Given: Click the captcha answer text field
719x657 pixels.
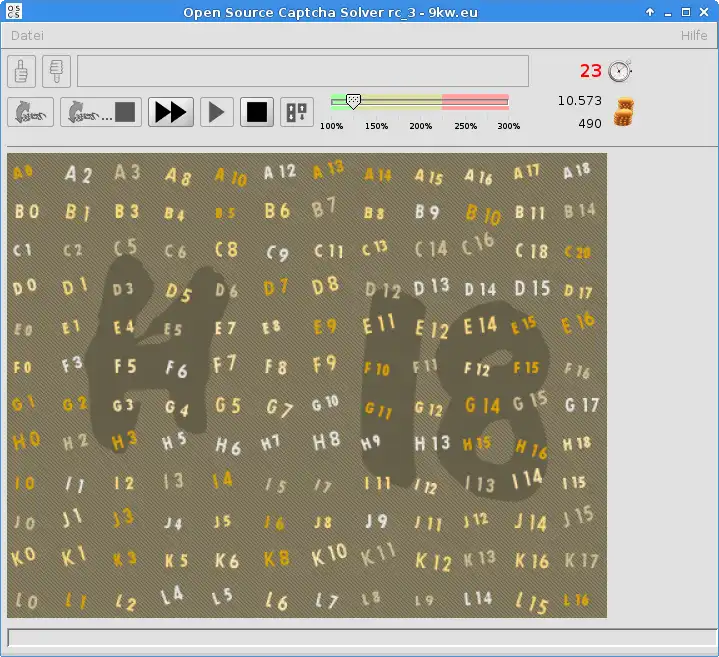Looking at the screenshot, I should tap(302, 72).
